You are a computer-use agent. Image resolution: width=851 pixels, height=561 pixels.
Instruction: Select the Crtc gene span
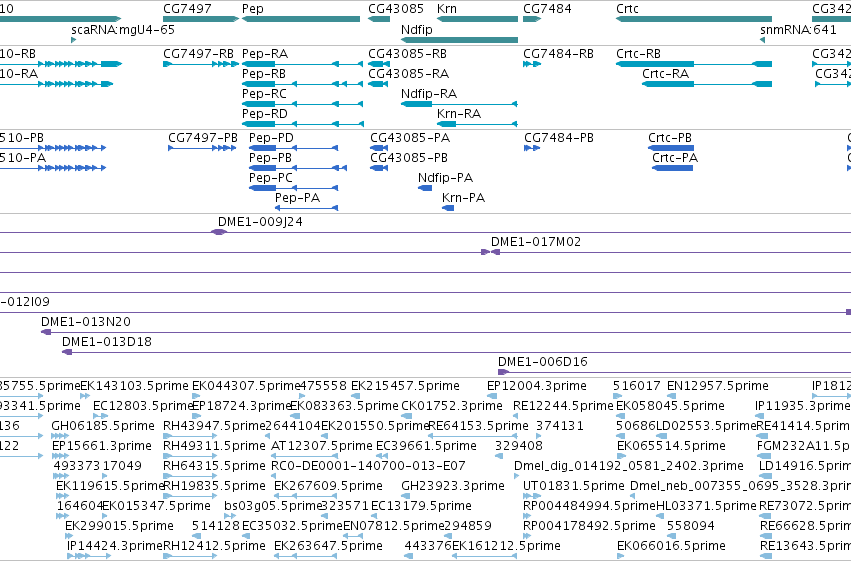[694, 19]
